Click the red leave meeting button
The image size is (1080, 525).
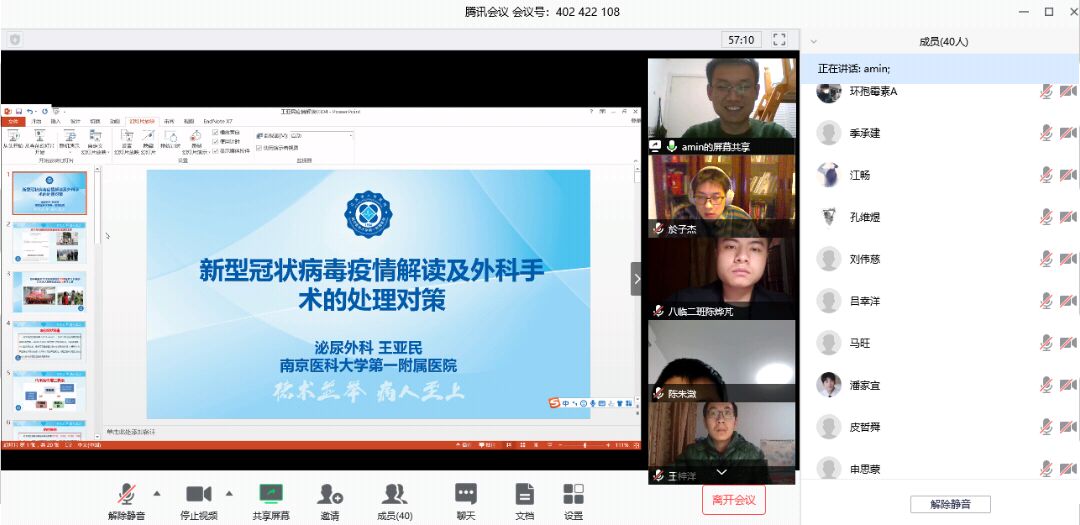point(733,500)
